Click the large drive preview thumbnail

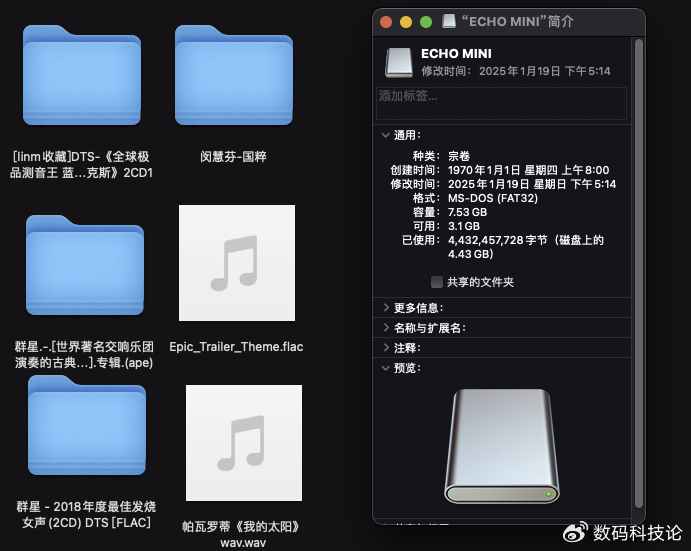coord(501,445)
